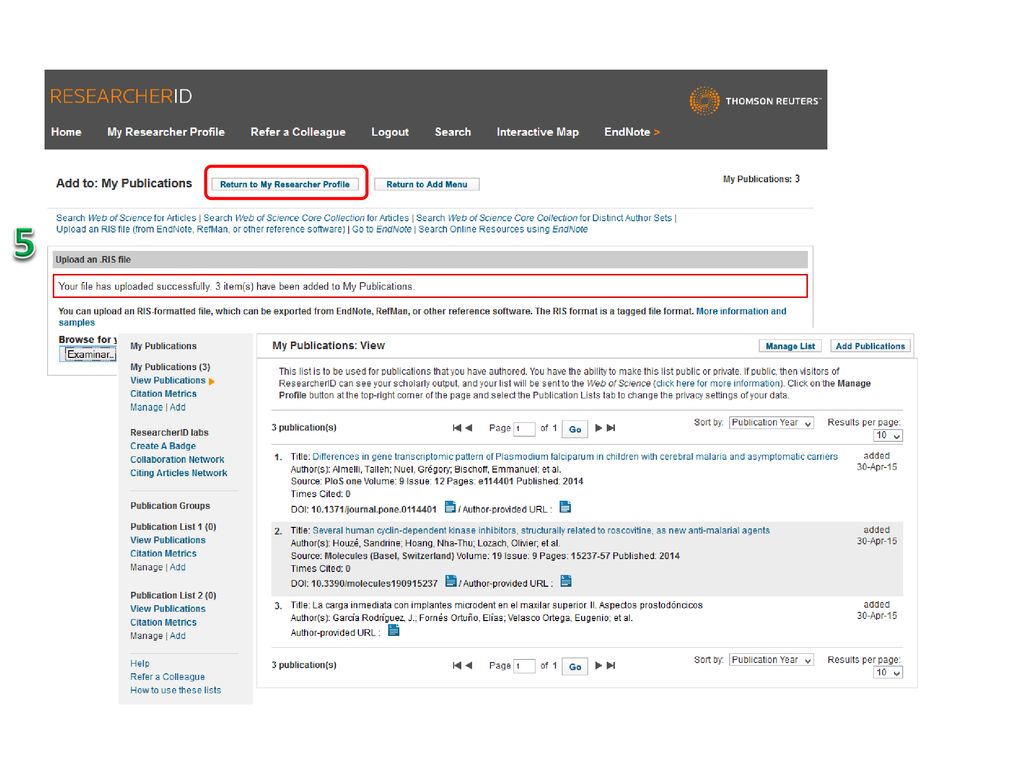The image size is (1024, 768).
Task: Click the Thomson Reuters logo
Action: tap(755, 101)
